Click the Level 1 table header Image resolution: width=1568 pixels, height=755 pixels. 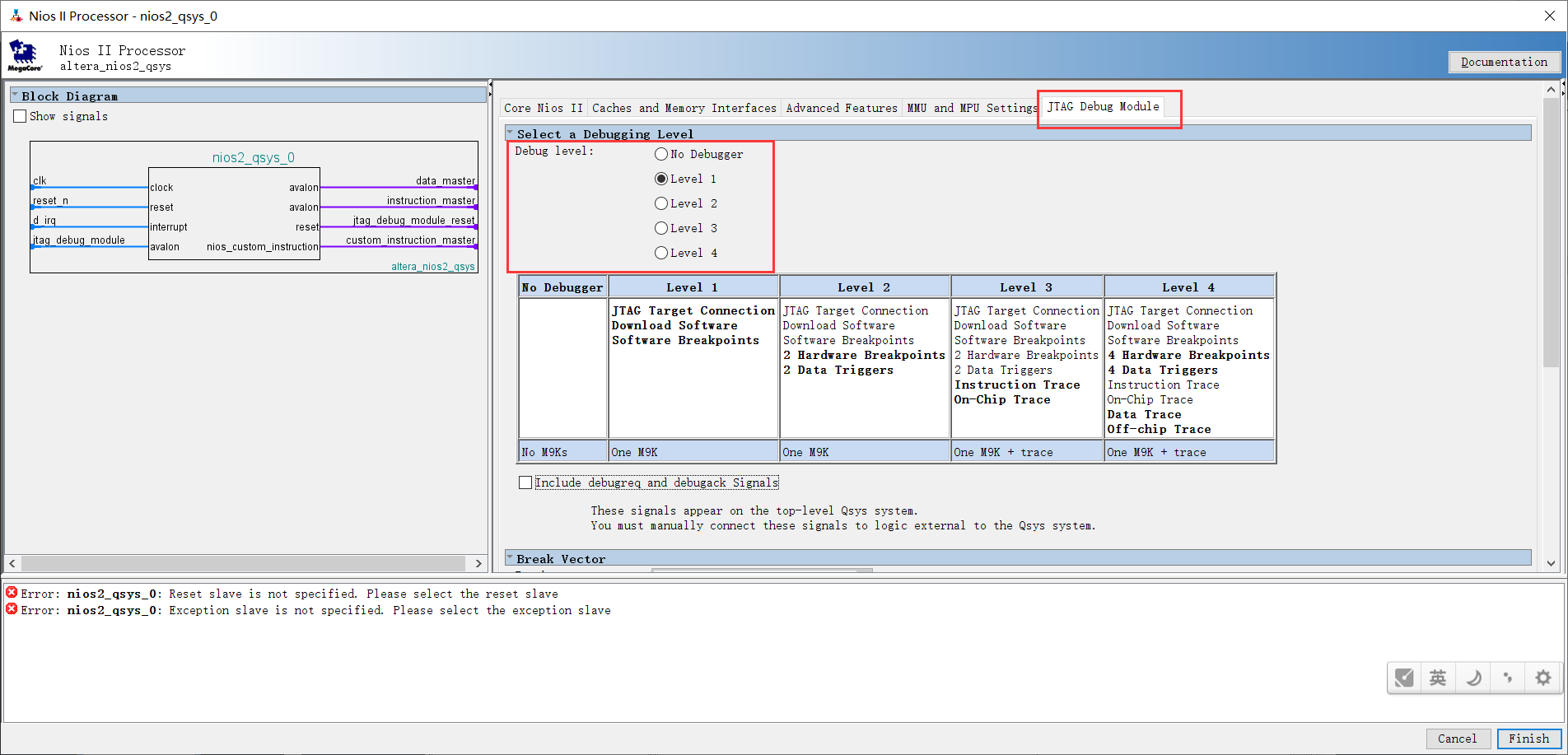tap(693, 287)
